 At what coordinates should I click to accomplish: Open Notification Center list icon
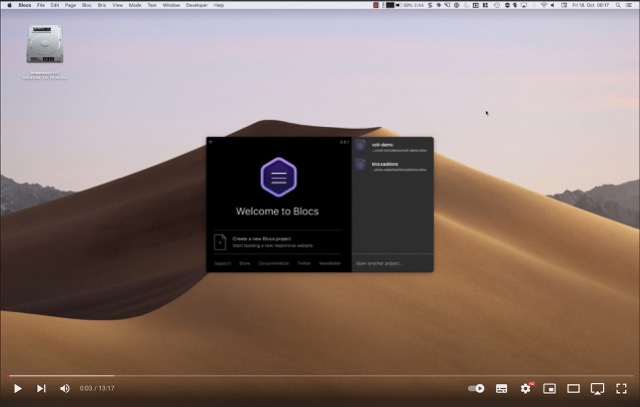[629, 5]
